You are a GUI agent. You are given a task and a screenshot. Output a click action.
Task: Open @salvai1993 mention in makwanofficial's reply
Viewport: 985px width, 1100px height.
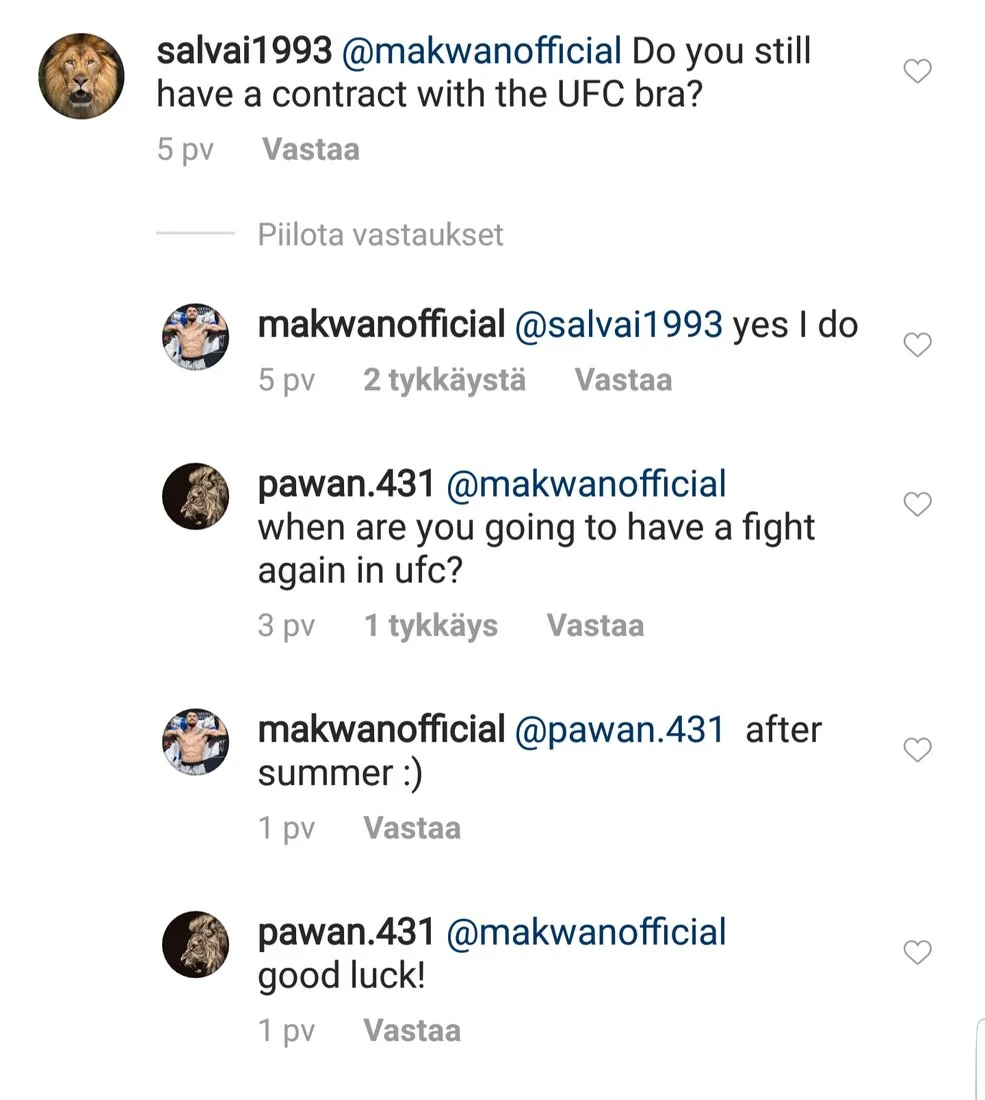[x=617, y=324]
